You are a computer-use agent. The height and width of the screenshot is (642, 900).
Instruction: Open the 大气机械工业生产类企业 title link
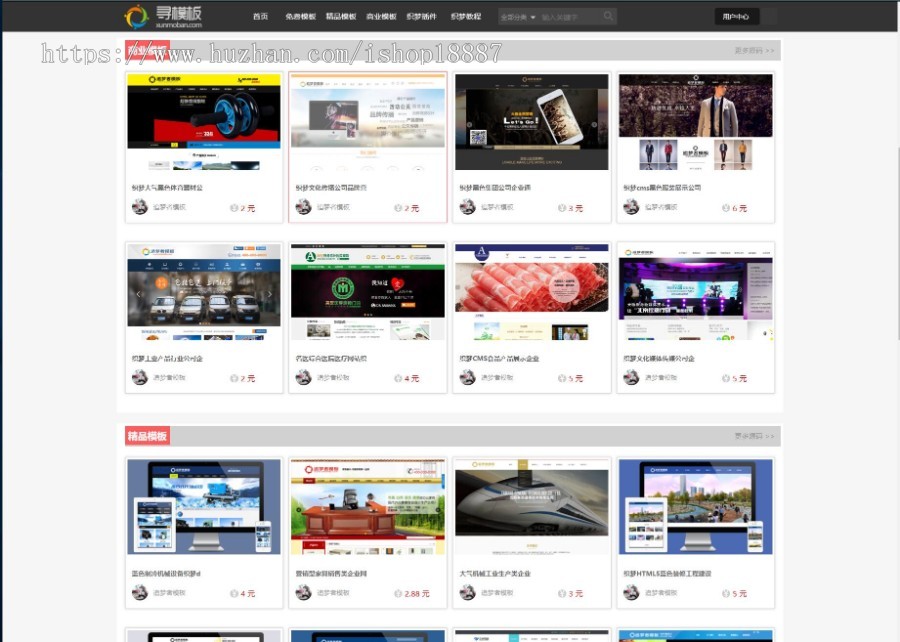(x=495, y=573)
